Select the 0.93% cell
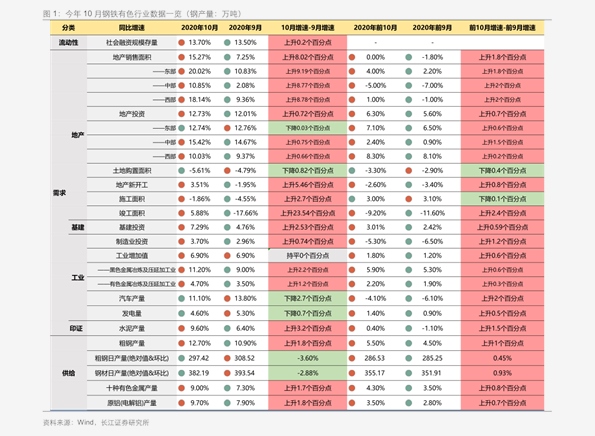 502,373
